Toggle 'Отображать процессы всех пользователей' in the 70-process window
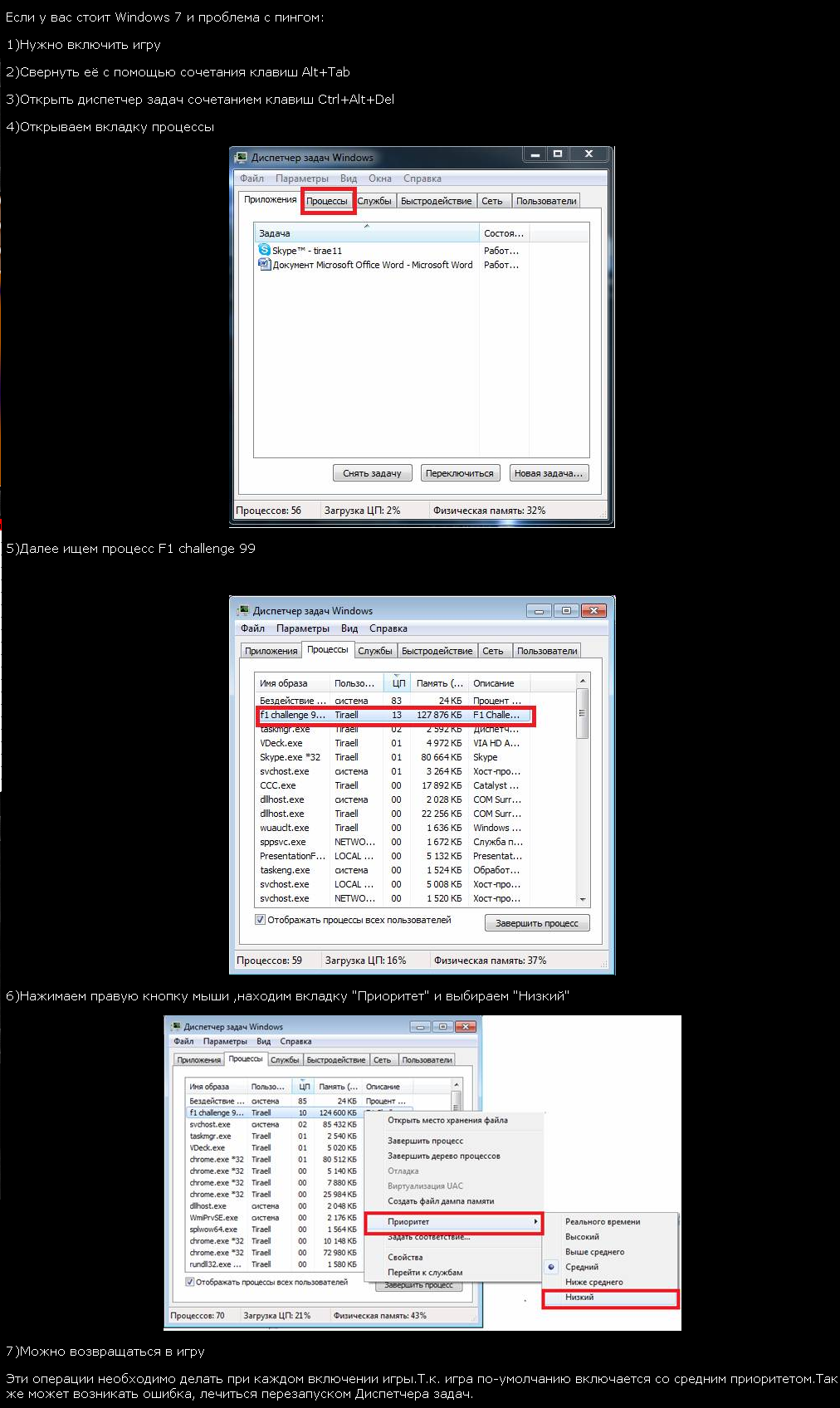840x1408 pixels. pos(190,1282)
